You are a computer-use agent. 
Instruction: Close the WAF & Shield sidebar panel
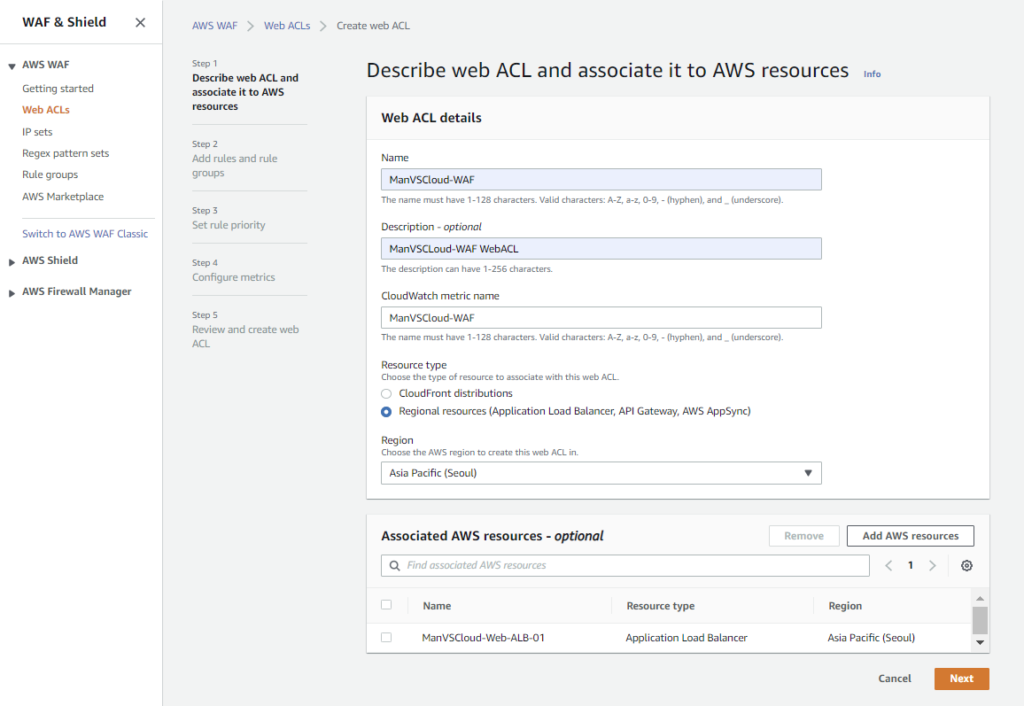coord(140,22)
